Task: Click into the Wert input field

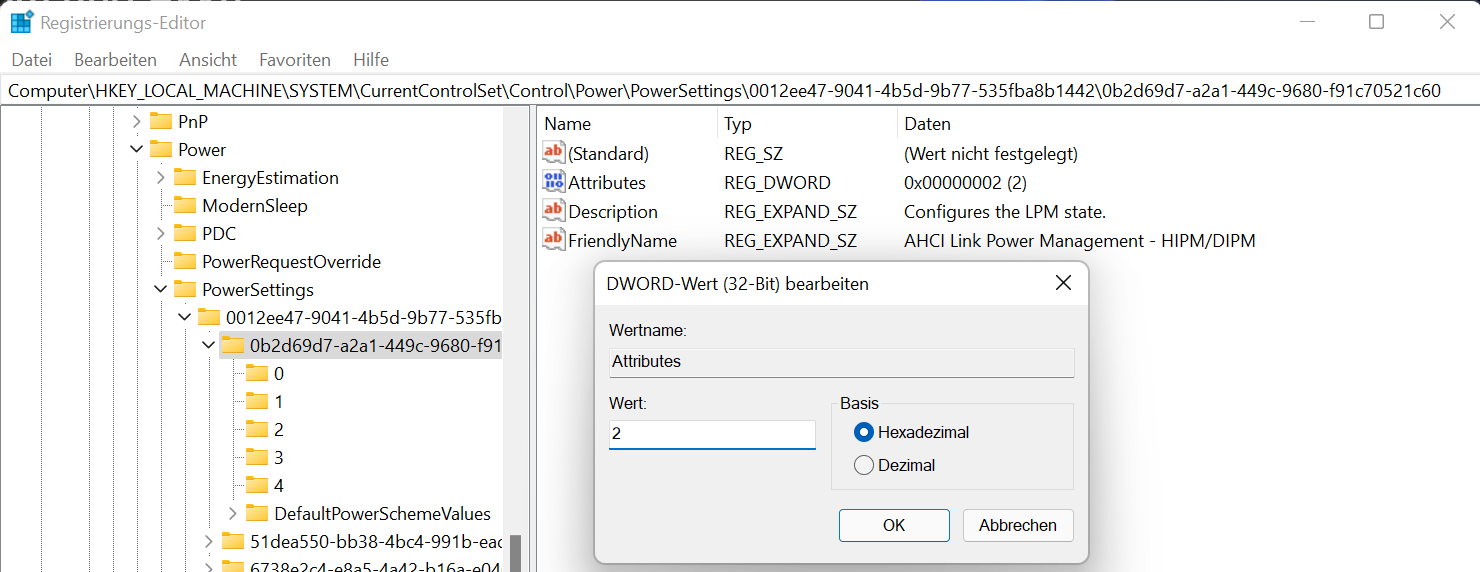Action: (712, 434)
